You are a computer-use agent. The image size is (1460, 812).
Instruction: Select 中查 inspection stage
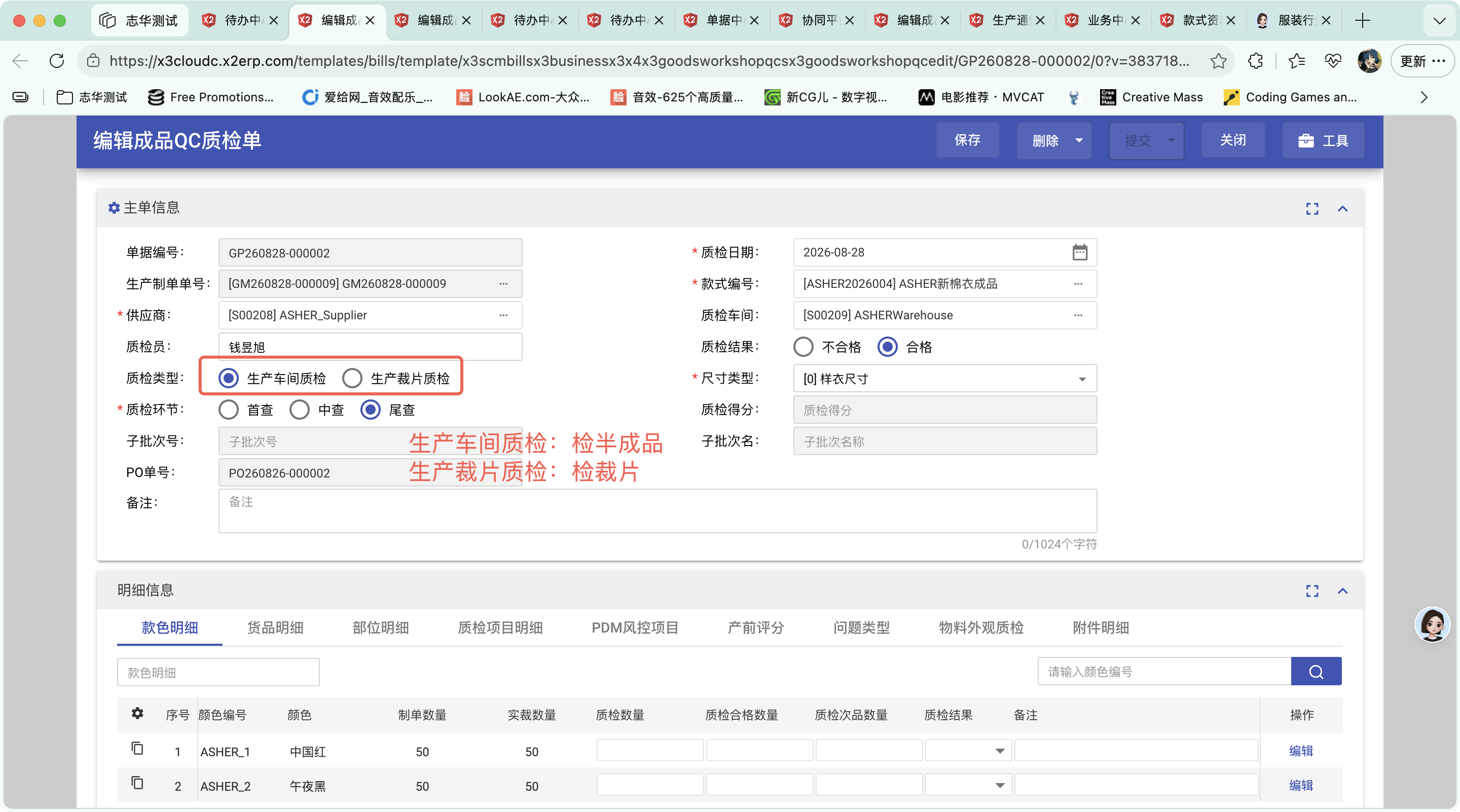[299, 410]
